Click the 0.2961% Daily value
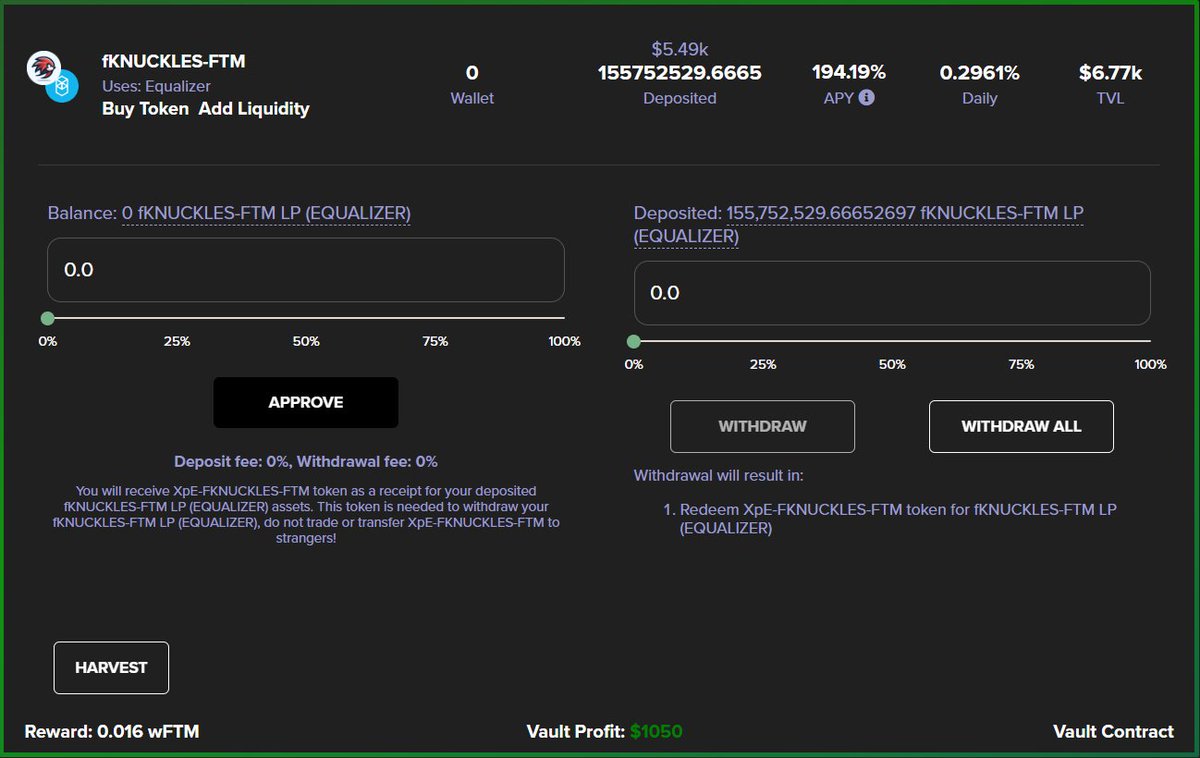 coord(980,73)
